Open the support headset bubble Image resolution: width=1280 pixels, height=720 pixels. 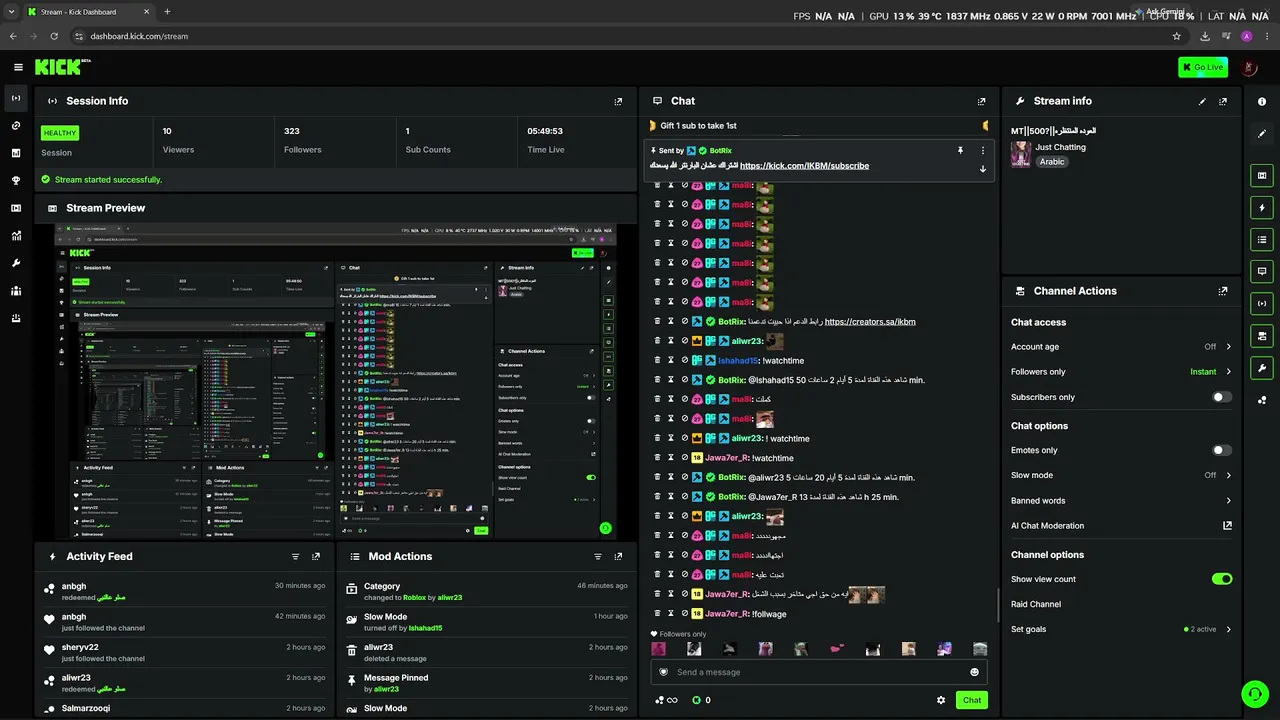[x=1254, y=694]
